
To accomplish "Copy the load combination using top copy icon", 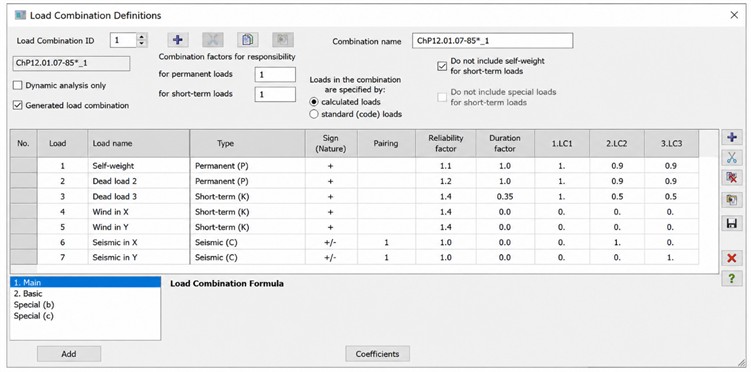I will coord(248,40).
